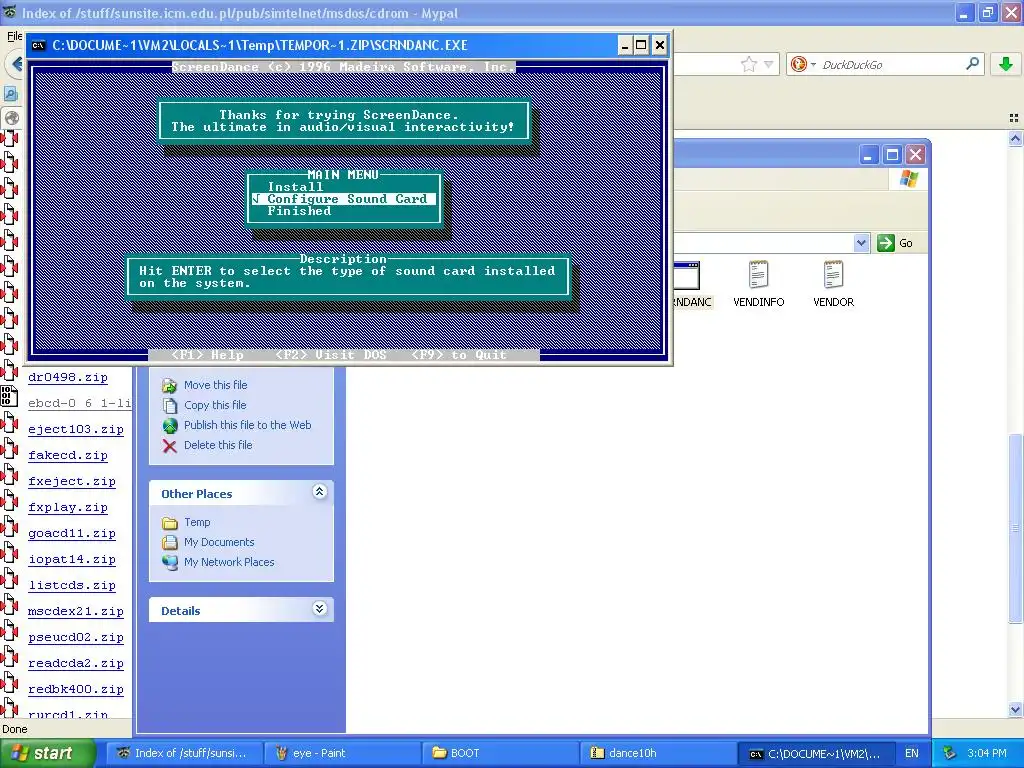Open the fakecd.zip link
The image size is (1024, 768).
tap(68, 456)
